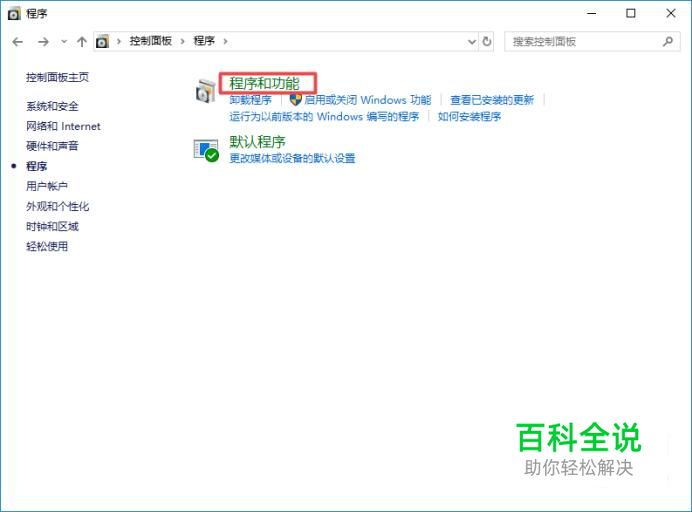Maximize the 程序 window

point(631,14)
